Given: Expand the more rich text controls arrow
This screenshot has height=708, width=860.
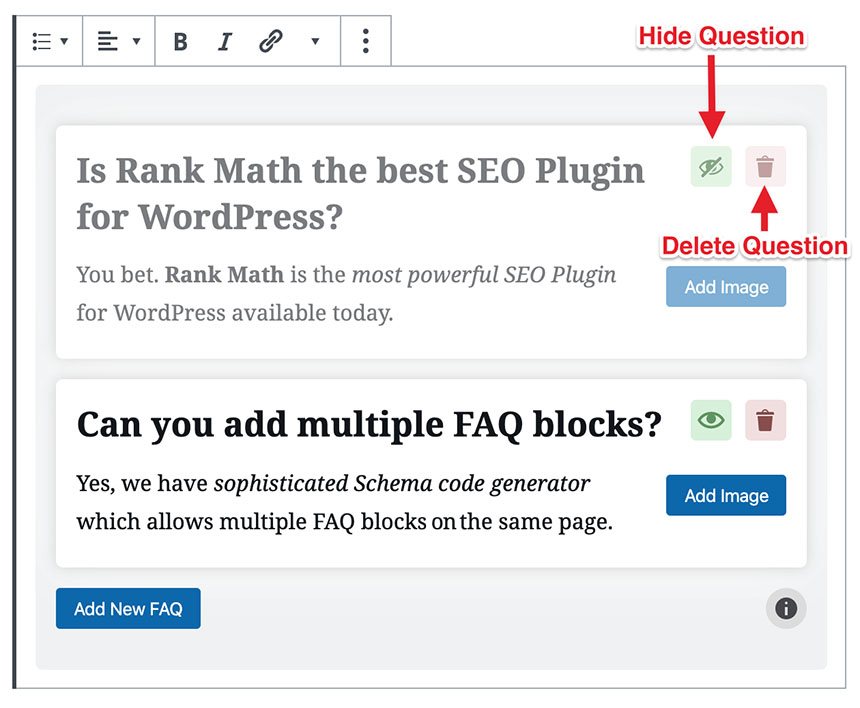Looking at the screenshot, I should point(315,41).
